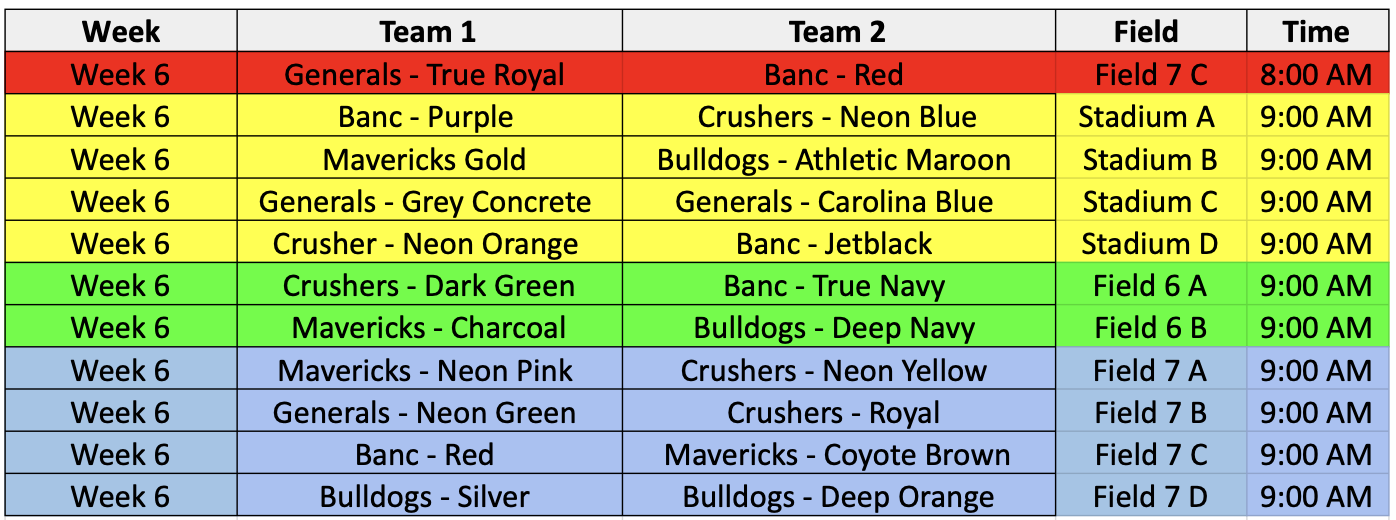
Task: Click the Week column header
Action: (x=121, y=31)
